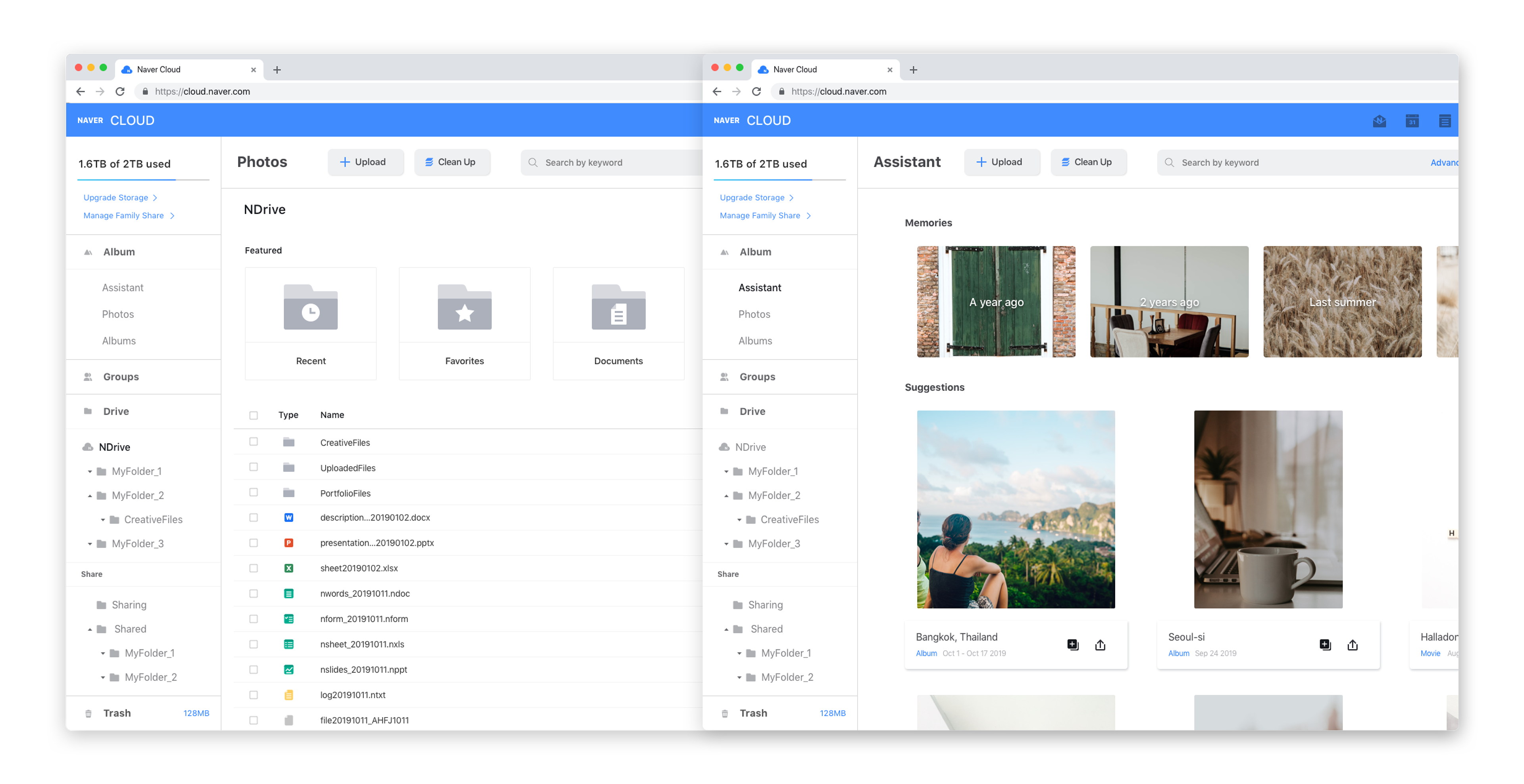1524x784 pixels.
Task: Expand MyFolder_1 under NDrive in left window
Action: [90, 472]
